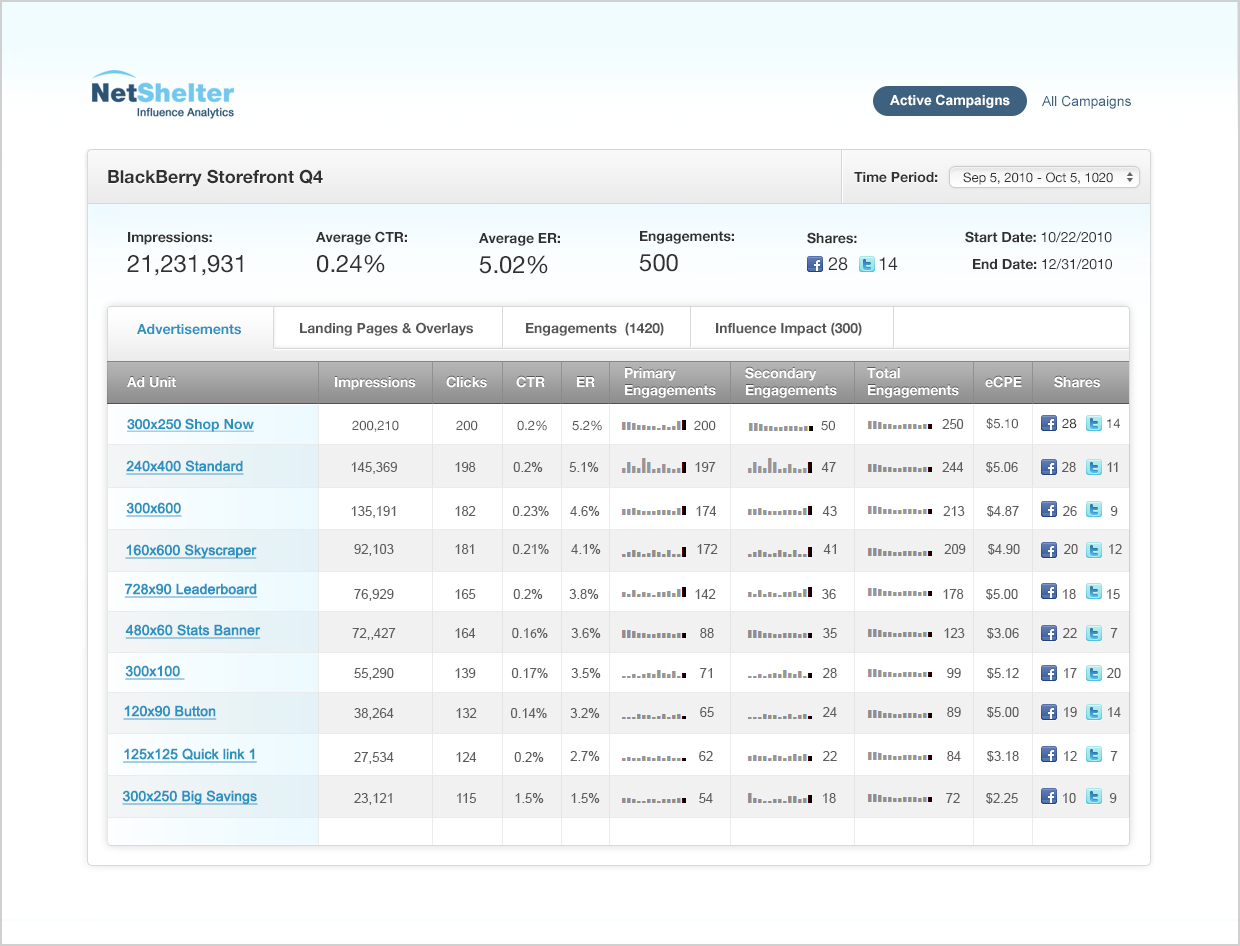Click the total impressions figure 21,231,931
The image size is (1240, 946).
pos(186,264)
